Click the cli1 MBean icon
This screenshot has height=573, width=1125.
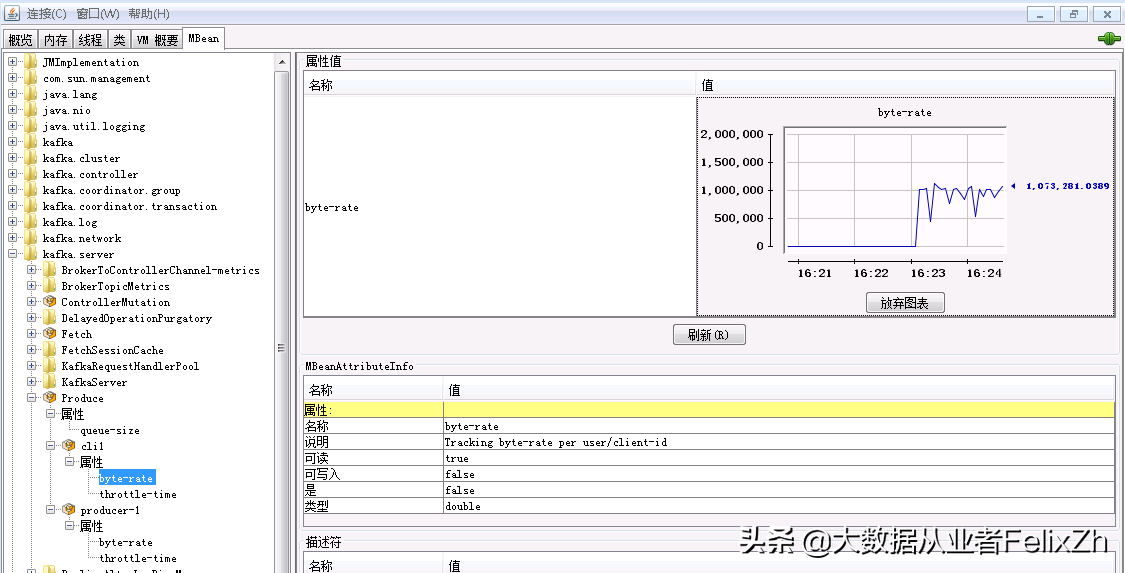pyautogui.click(x=68, y=446)
